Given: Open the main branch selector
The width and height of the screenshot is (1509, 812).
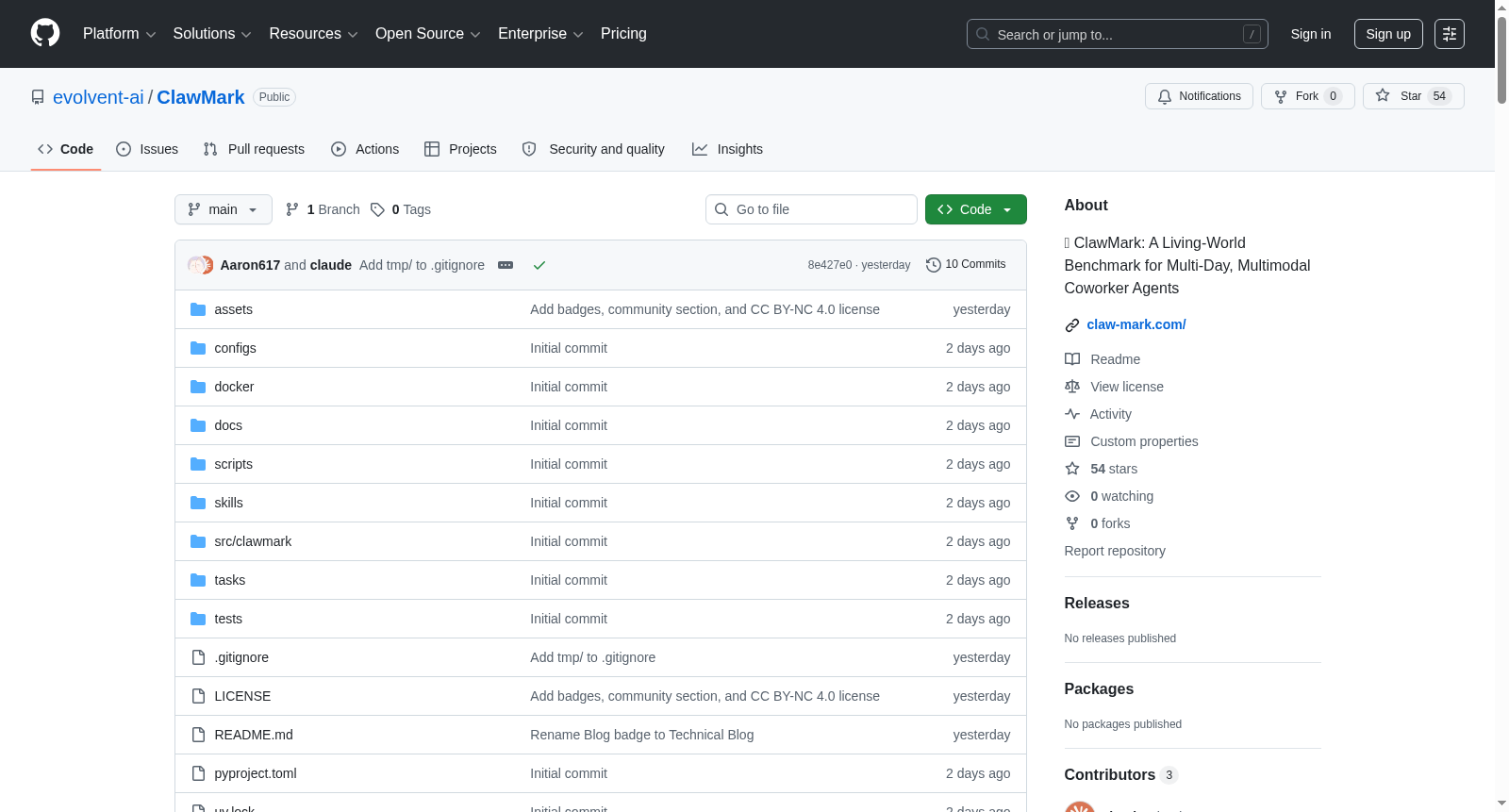Looking at the screenshot, I should point(224,209).
